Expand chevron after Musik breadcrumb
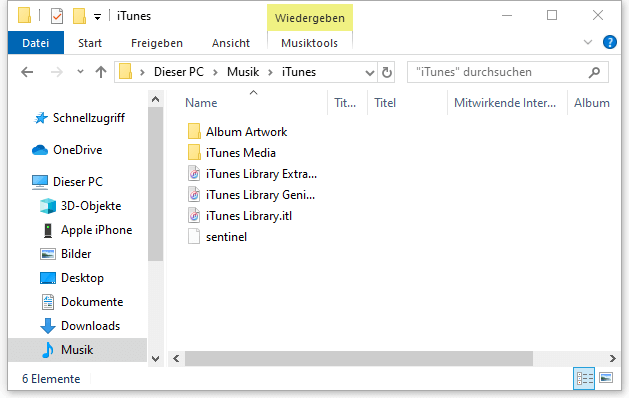The width and height of the screenshot is (629, 398). (x=271, y=73)
